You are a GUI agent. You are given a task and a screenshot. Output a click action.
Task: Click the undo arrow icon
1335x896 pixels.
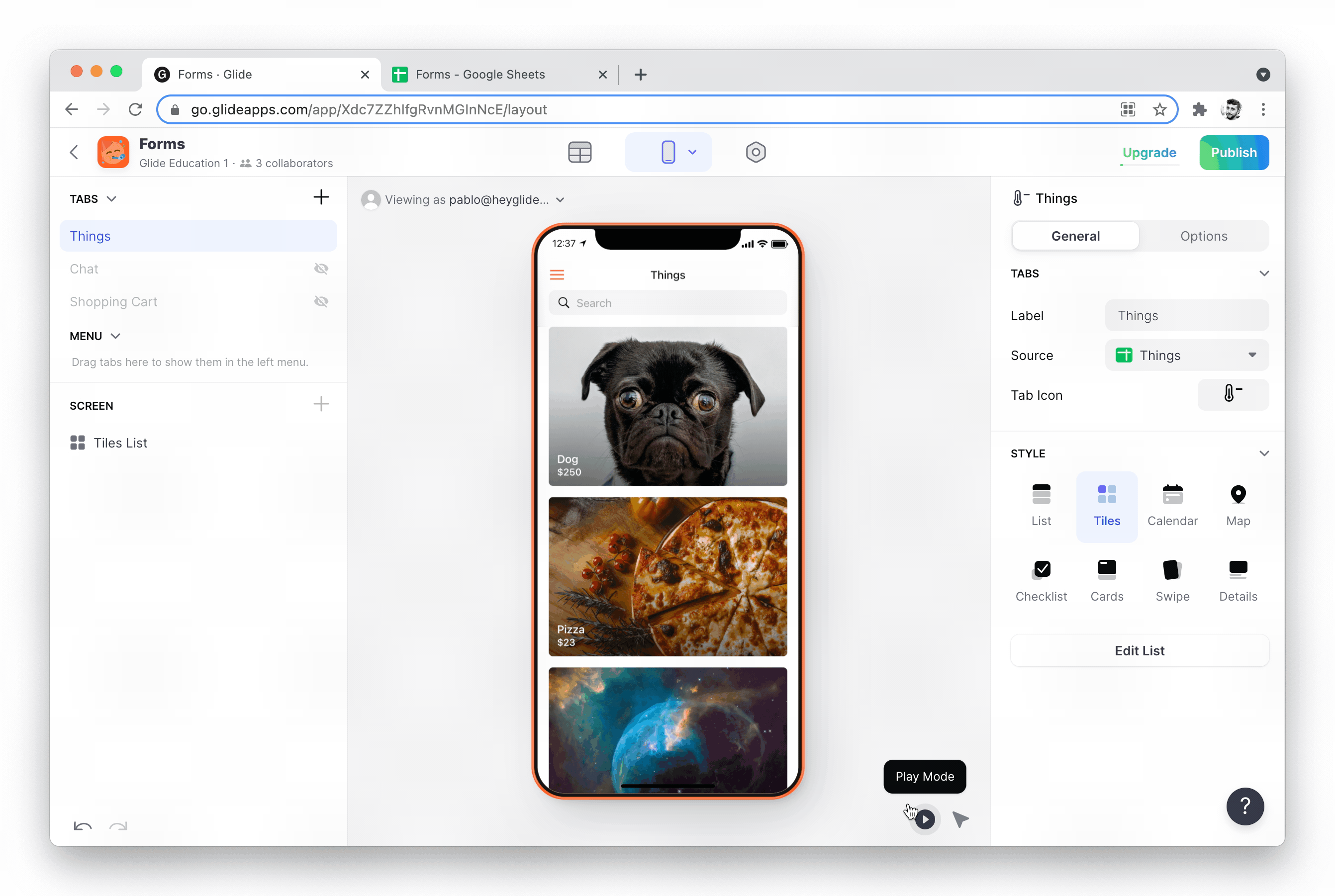(x=83, y=826)
